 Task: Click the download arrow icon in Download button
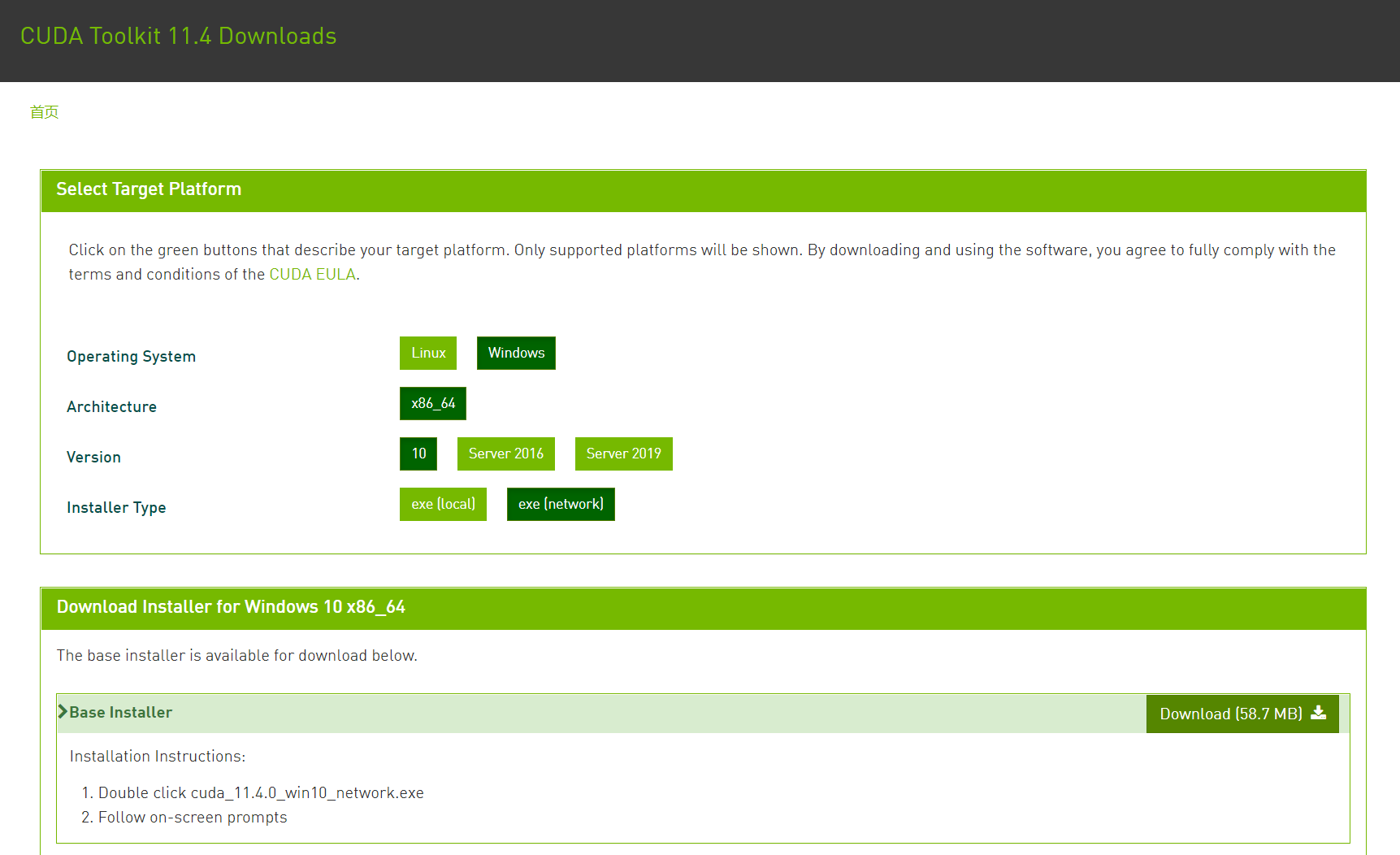coord(1319,713)
